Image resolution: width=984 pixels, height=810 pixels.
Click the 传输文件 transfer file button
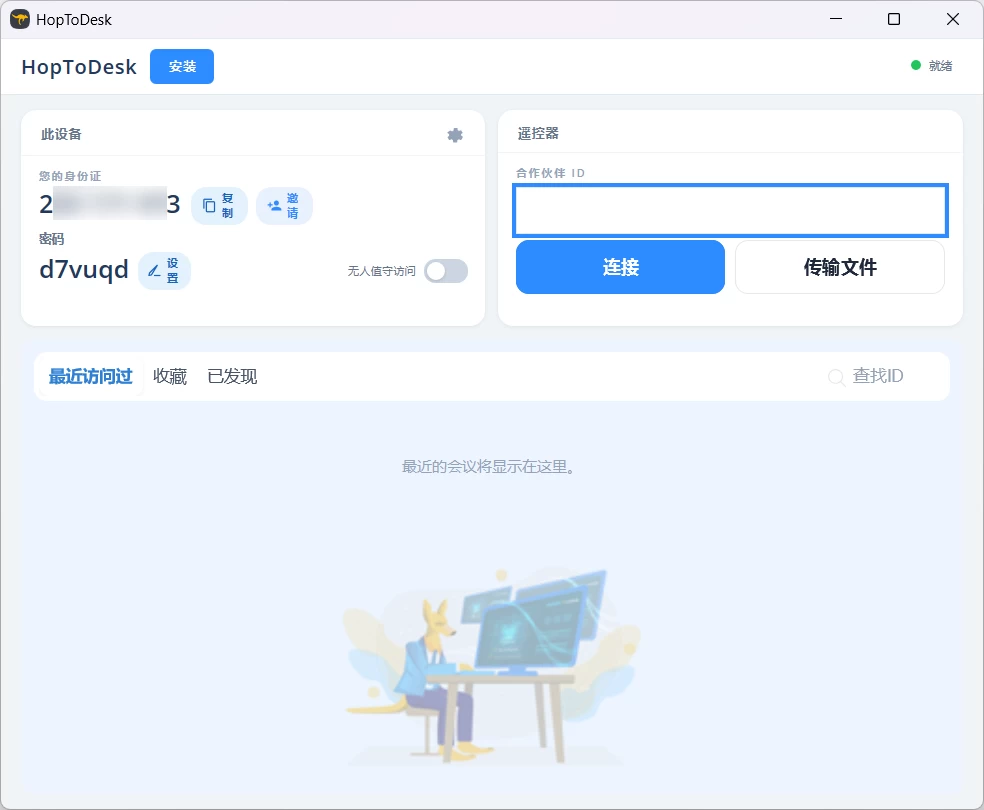(840, 267)
